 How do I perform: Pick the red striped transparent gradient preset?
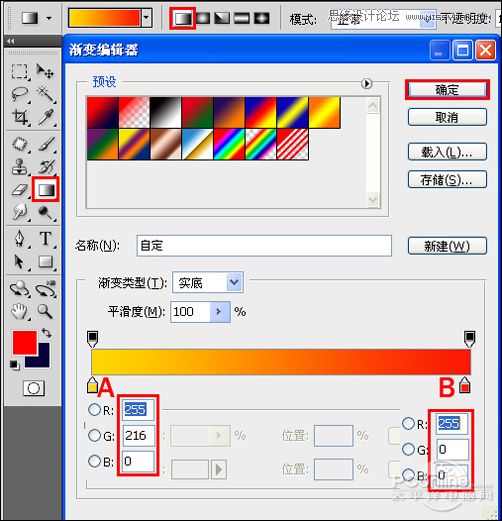[x=292, y=144]
